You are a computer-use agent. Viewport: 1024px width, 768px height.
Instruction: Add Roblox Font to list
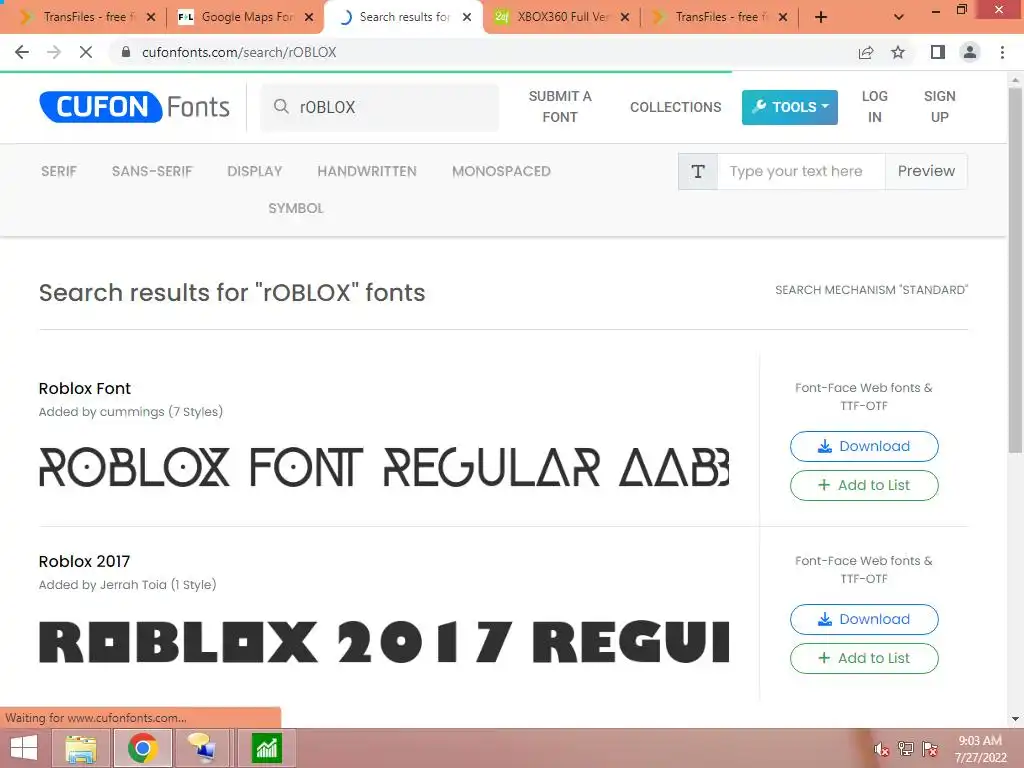(864, 485)
